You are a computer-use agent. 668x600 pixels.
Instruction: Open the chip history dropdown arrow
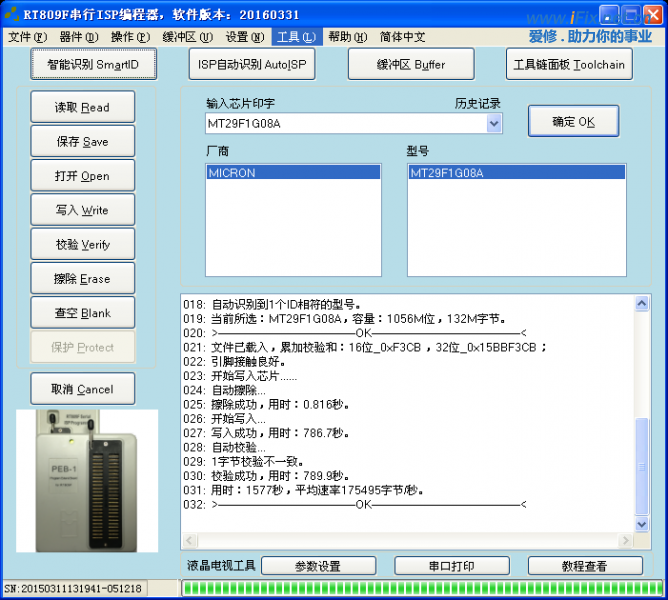tap(494, 123)
